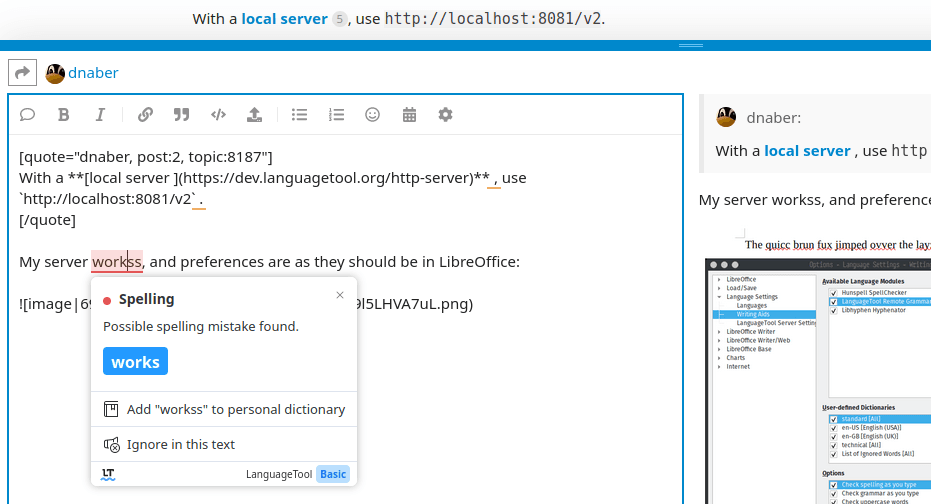Choose 'Ignore in this text'
931x504 pixels.
pos(224,445)
